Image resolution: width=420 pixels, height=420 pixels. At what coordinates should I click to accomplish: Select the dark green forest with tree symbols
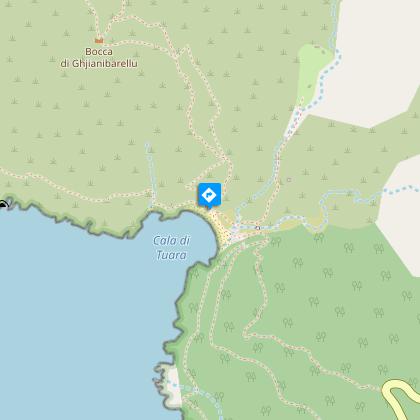pyautogui.click(x=317, y=317)
